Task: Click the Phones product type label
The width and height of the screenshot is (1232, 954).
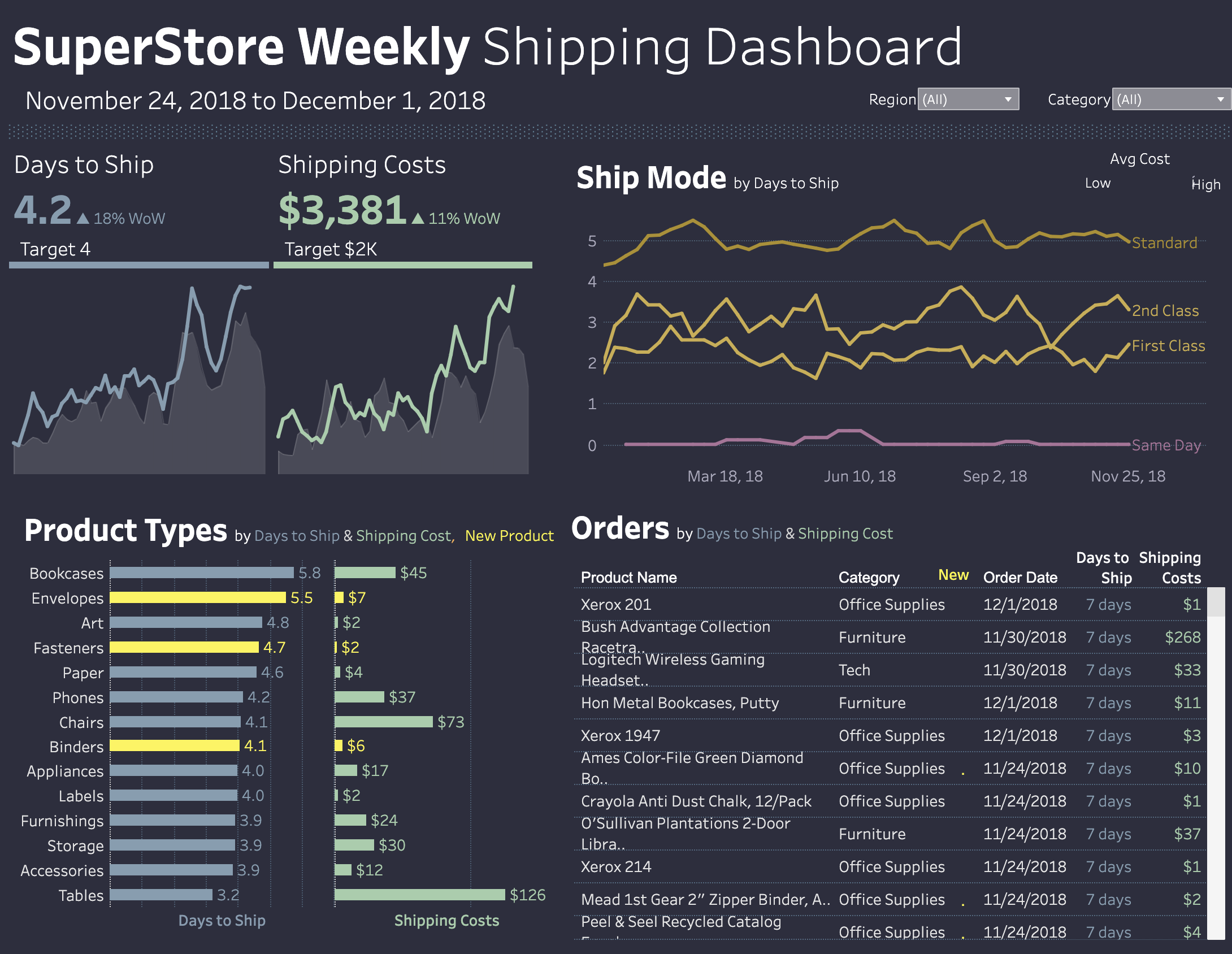Action: pos(78,697)
